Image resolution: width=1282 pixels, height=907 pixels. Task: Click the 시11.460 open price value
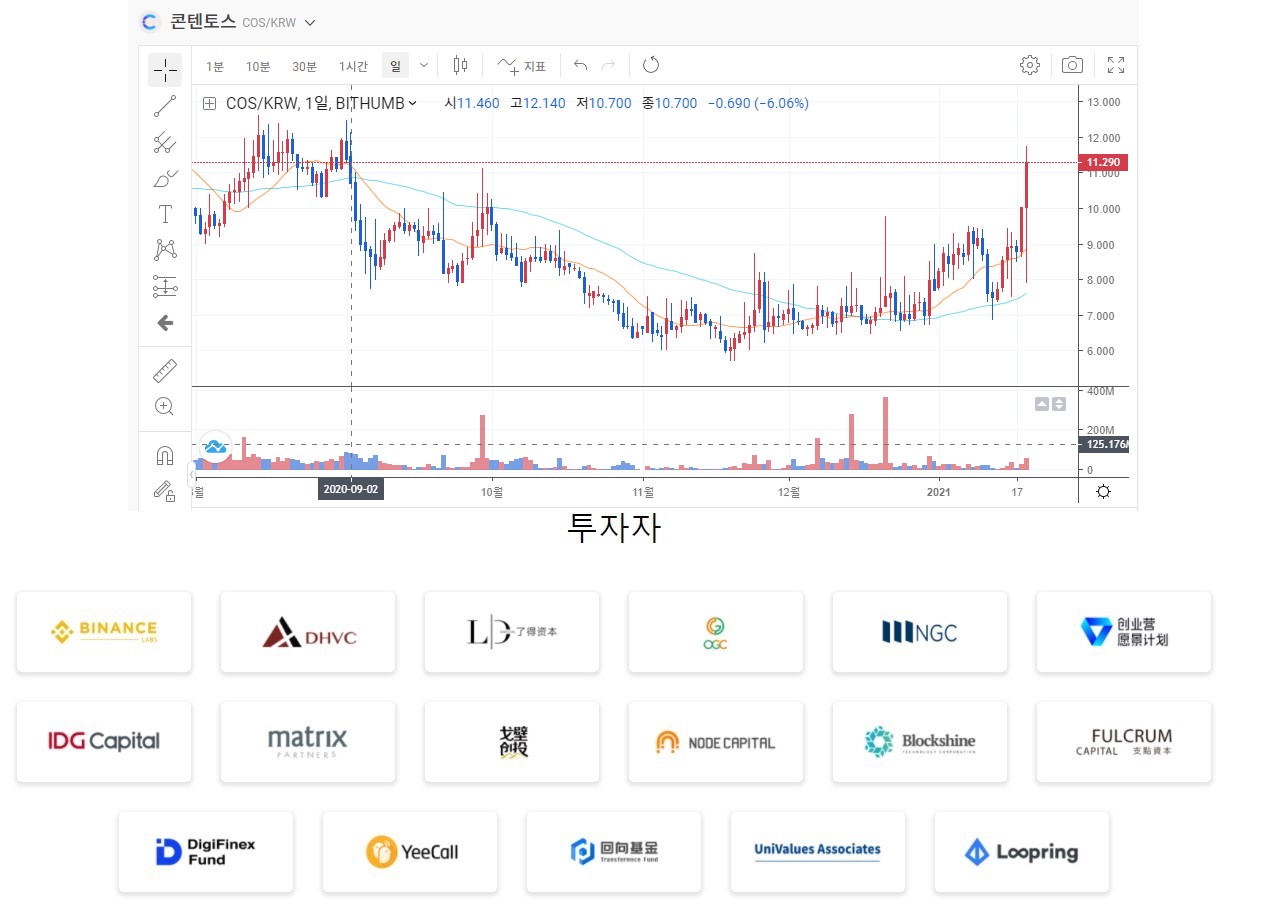click(471, 103)
